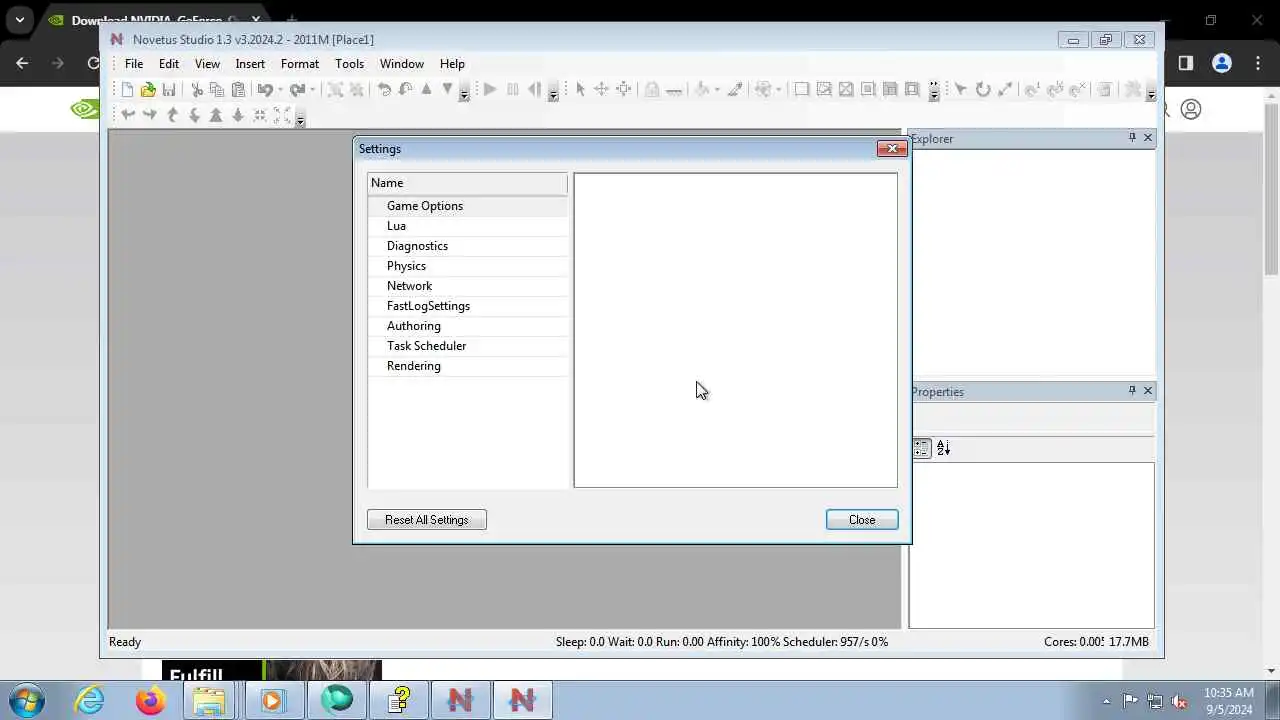Click the Redo arrow icon

[x=296, y=90]
